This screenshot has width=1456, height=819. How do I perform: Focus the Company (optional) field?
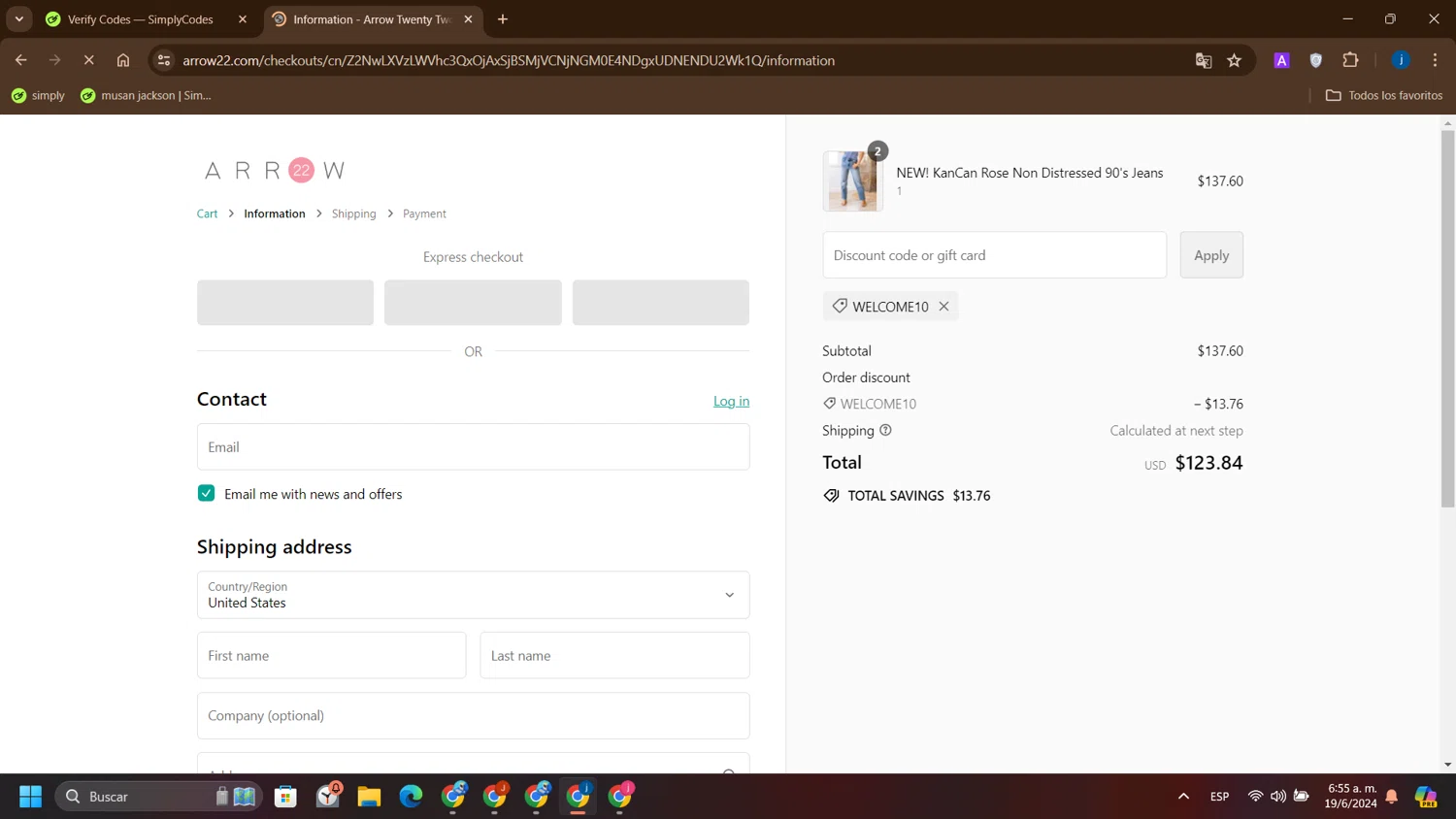coord(473,715)
